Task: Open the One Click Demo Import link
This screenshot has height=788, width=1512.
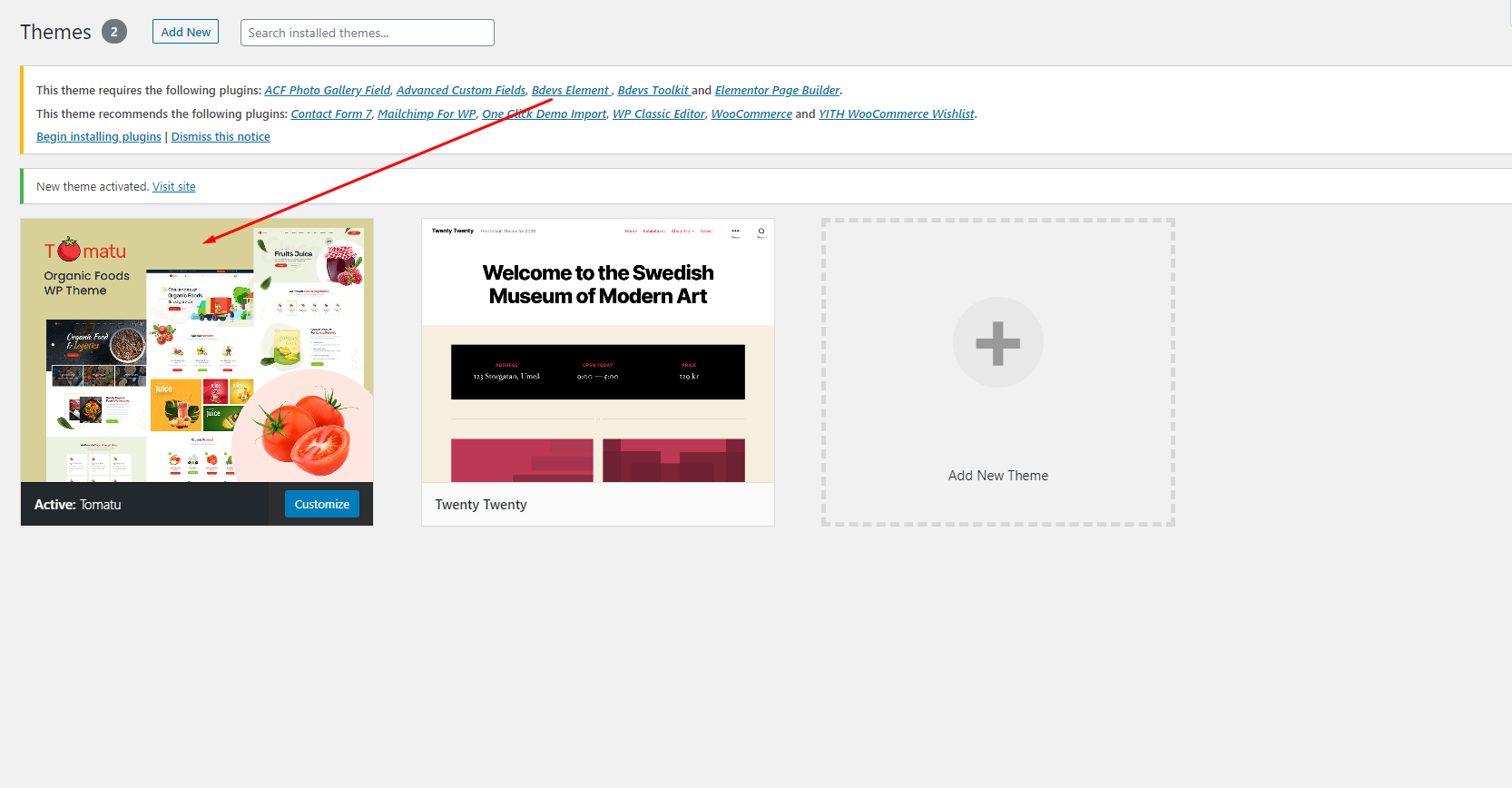Action: (544, 113)
